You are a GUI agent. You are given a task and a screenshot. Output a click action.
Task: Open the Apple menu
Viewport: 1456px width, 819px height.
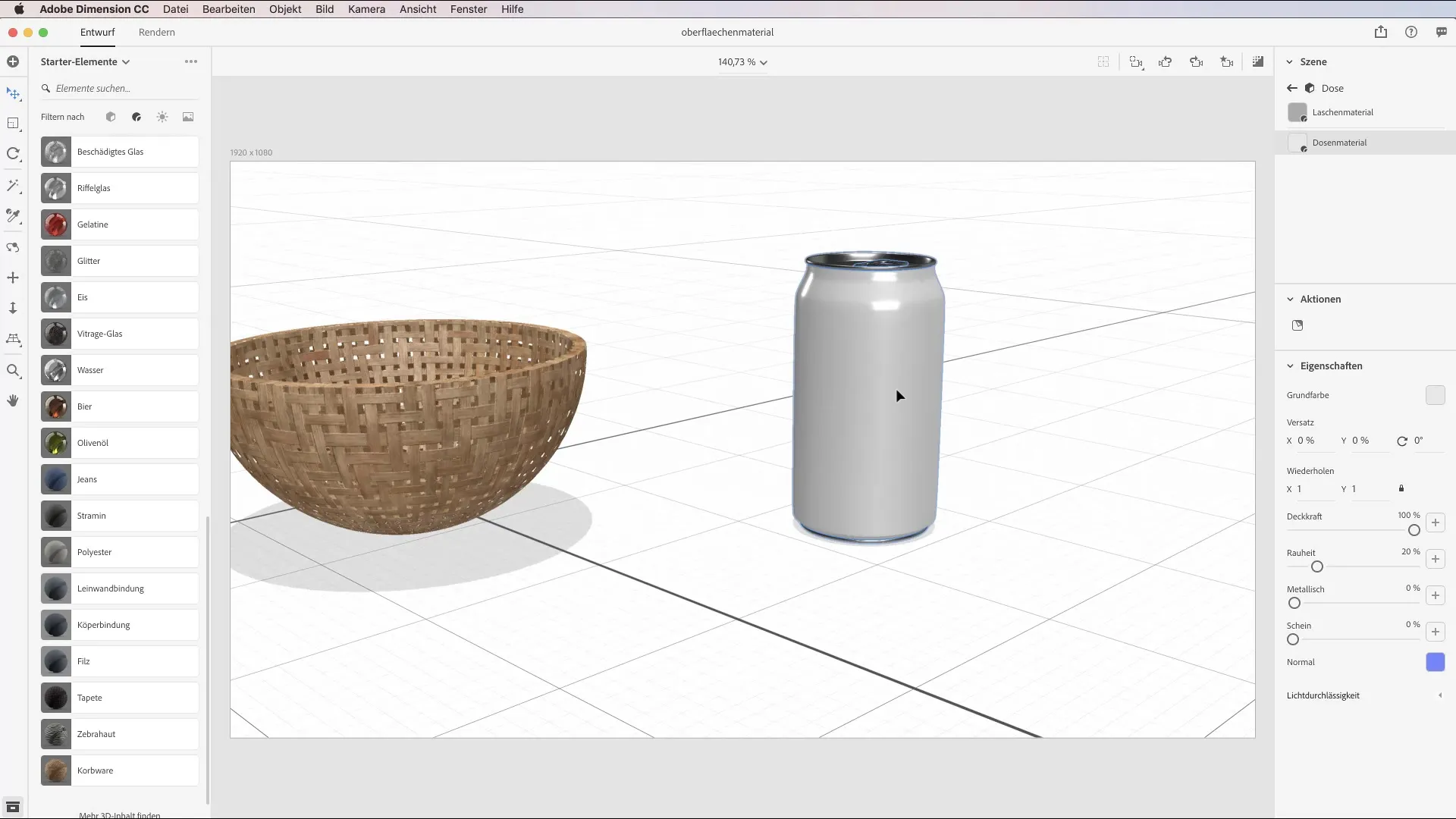[19, 9]
